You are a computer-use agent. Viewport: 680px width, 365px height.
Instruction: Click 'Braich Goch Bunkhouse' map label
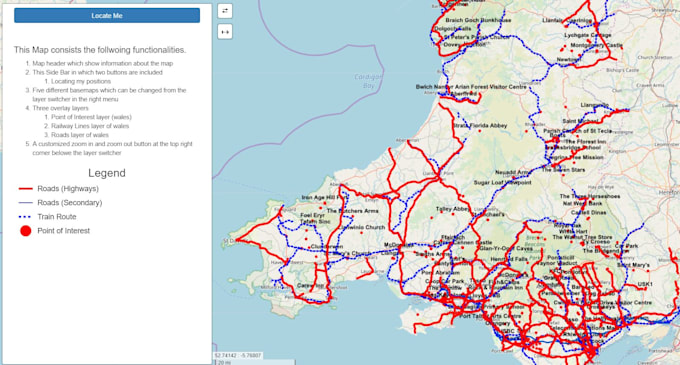tap(478, 20)
